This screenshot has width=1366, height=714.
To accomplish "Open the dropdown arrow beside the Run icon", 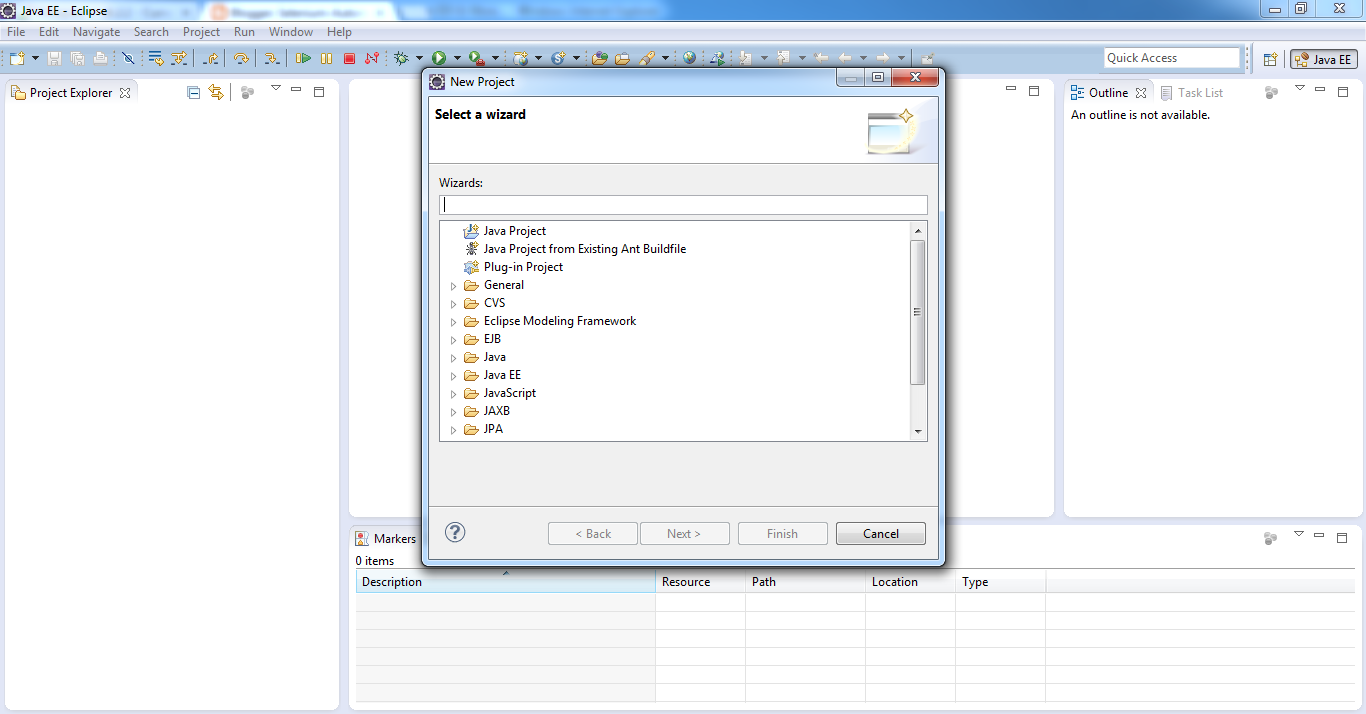I will (x=457, y=58).
